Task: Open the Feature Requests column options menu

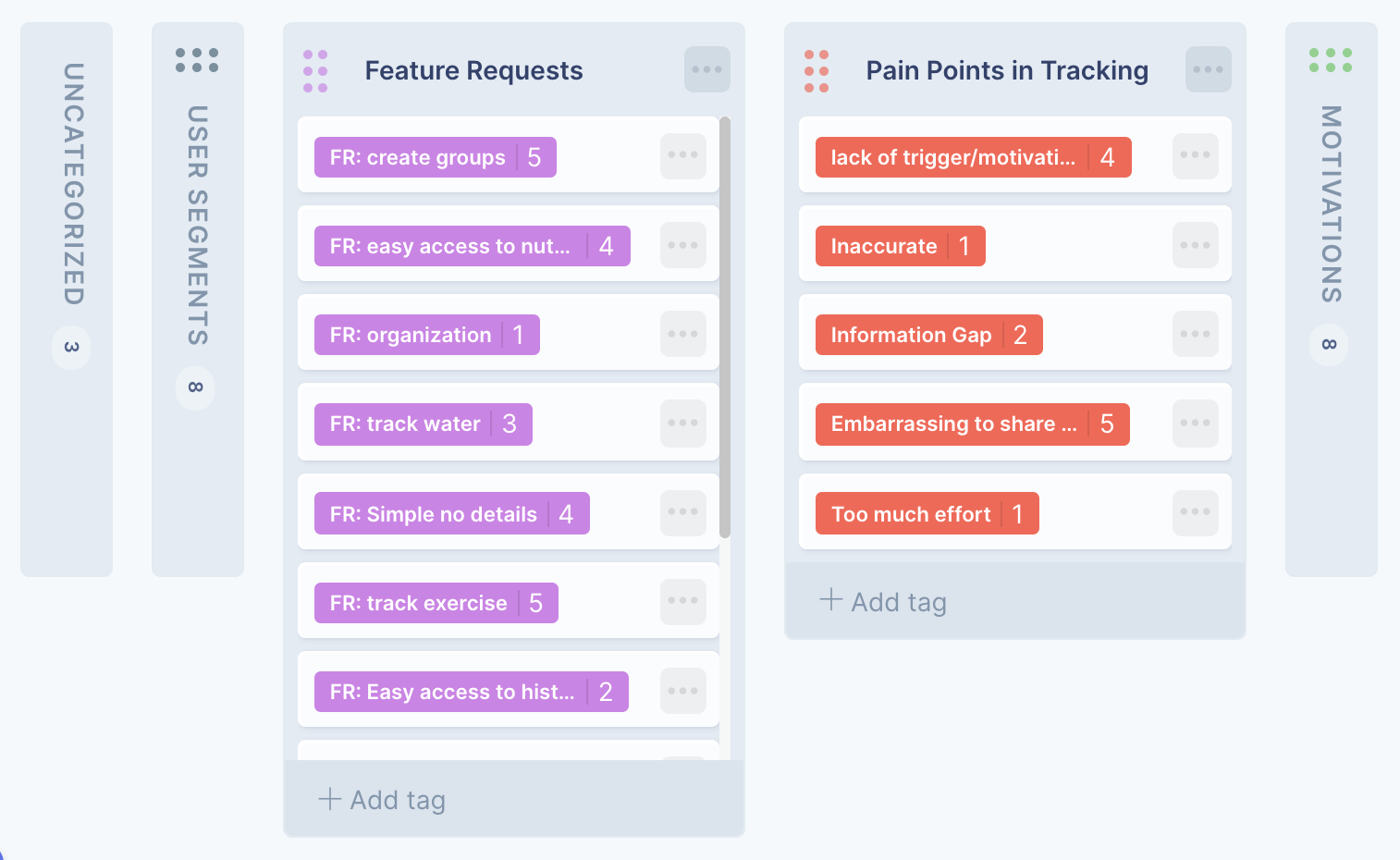Action: coord(706,69)
